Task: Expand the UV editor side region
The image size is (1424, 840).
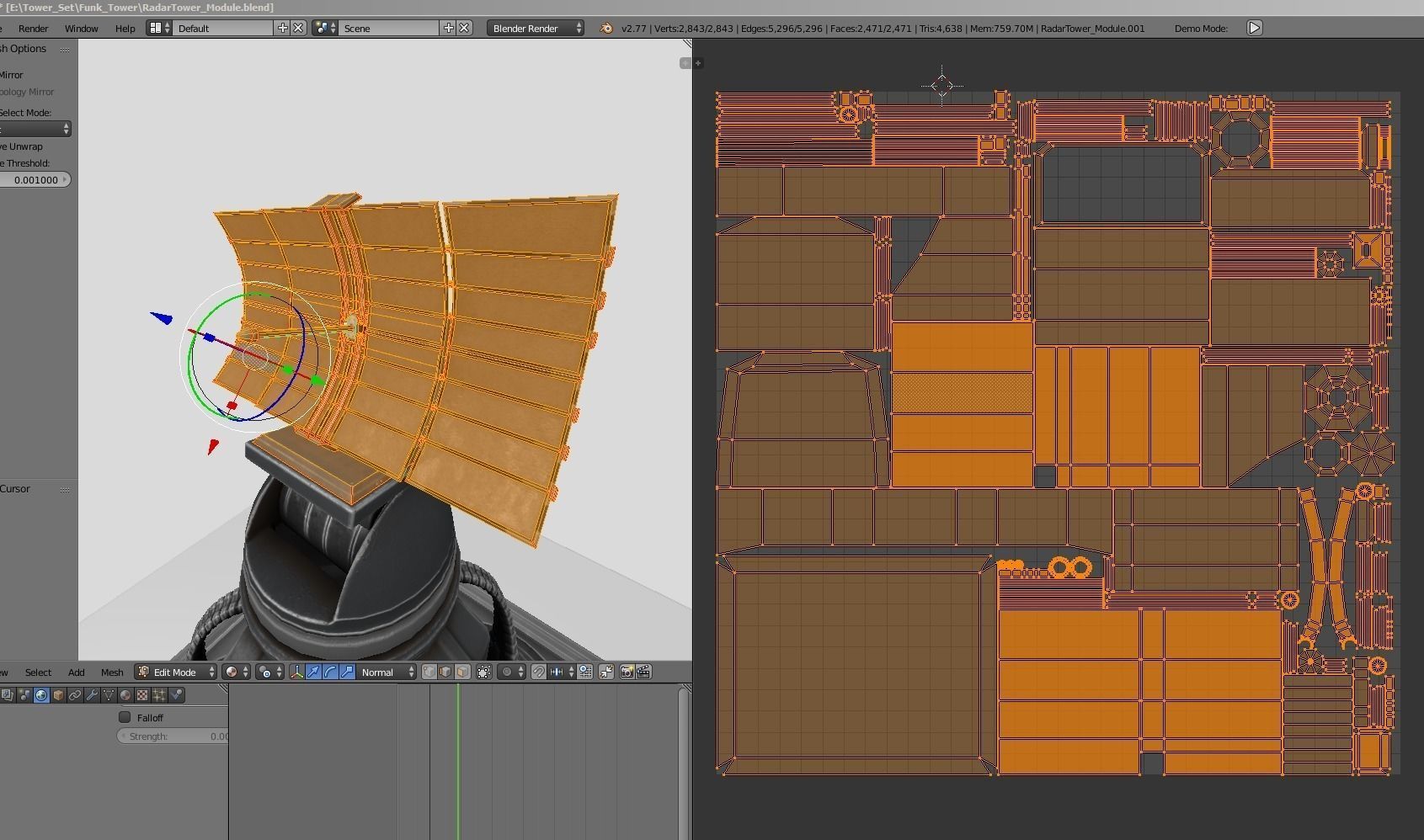Action: click(698, 63)
